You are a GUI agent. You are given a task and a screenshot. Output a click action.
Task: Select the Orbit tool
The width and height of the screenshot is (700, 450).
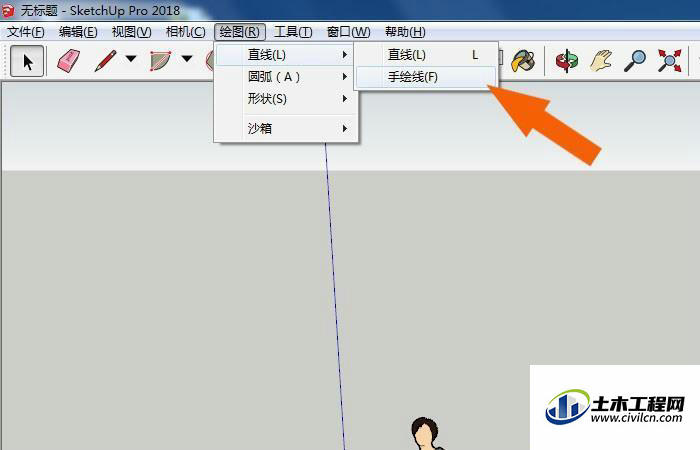pyautogui.click(x=567, y=61)
